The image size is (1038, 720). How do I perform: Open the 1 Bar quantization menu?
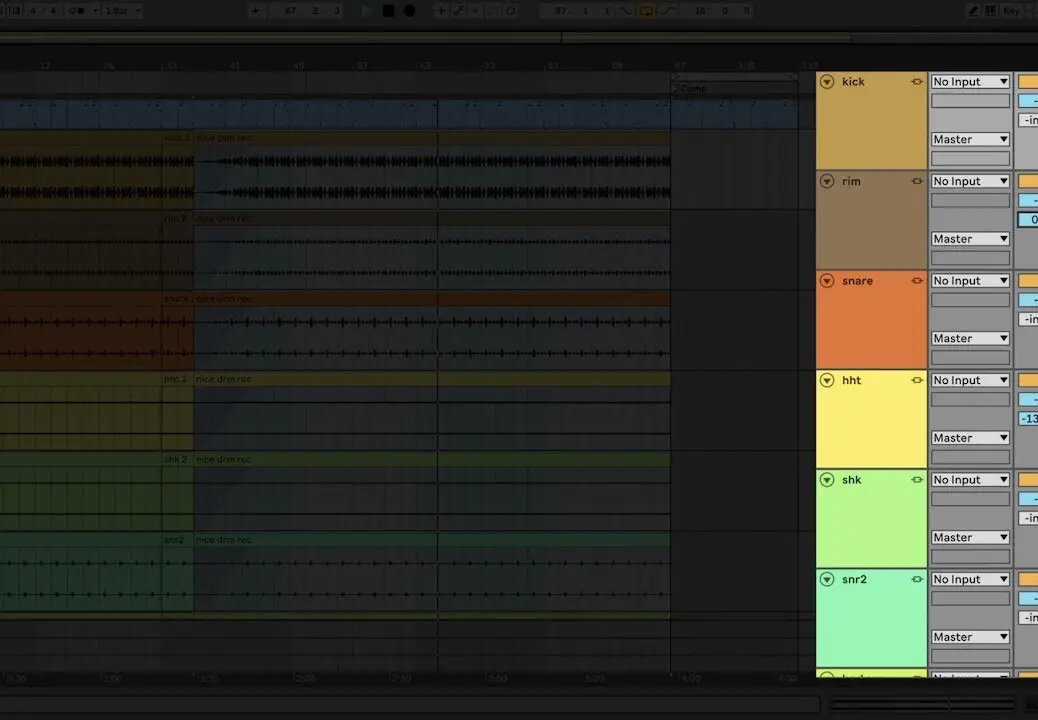(122, 11)
